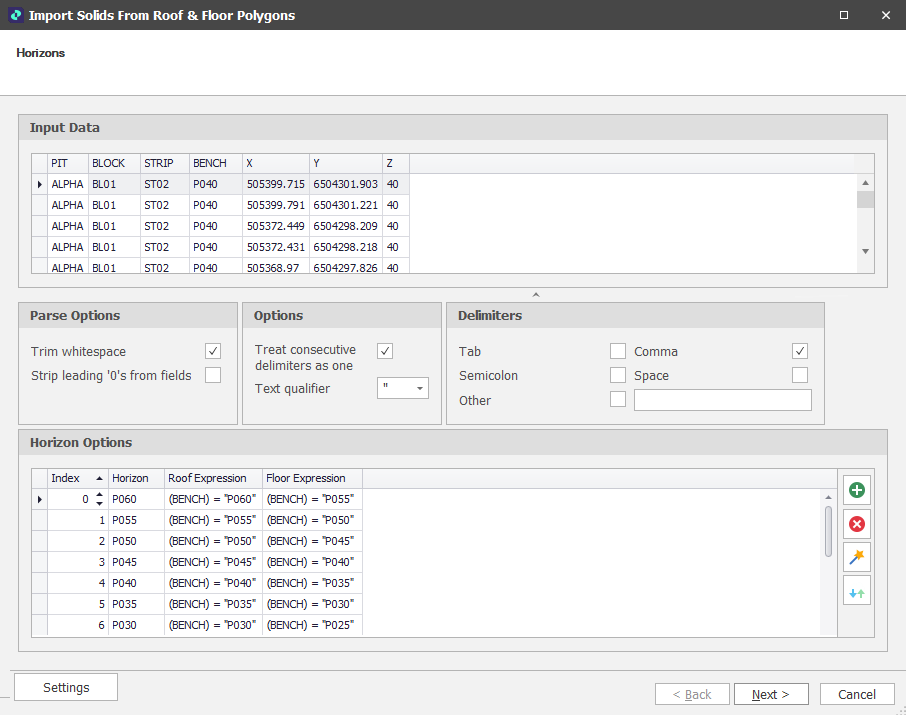Collapse the Input Data panel chevron

pyautogui.click(x=536, y=295)
